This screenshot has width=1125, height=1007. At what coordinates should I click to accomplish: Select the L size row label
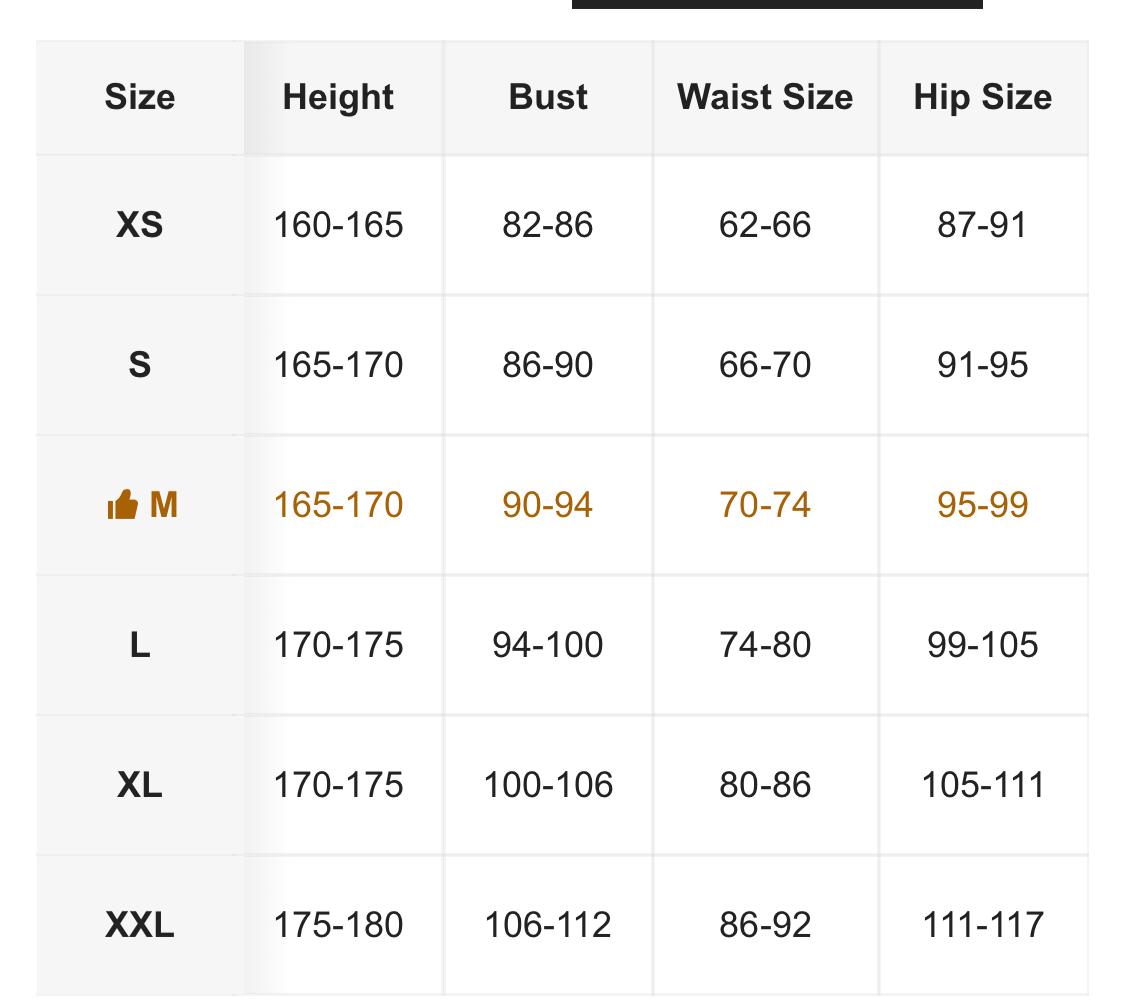pos(140,645)
